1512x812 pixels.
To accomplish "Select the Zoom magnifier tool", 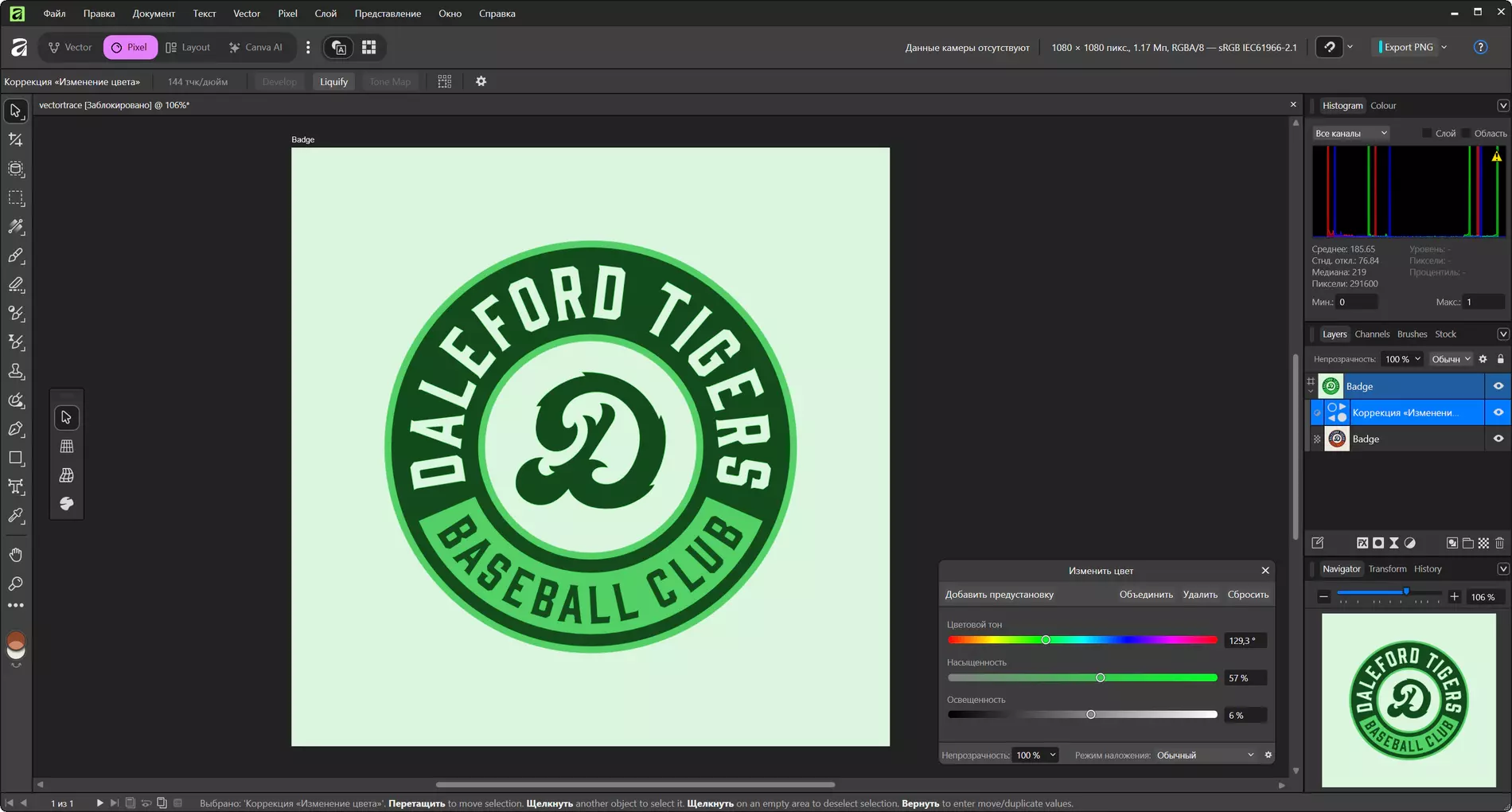I will (x=16, y=584).
